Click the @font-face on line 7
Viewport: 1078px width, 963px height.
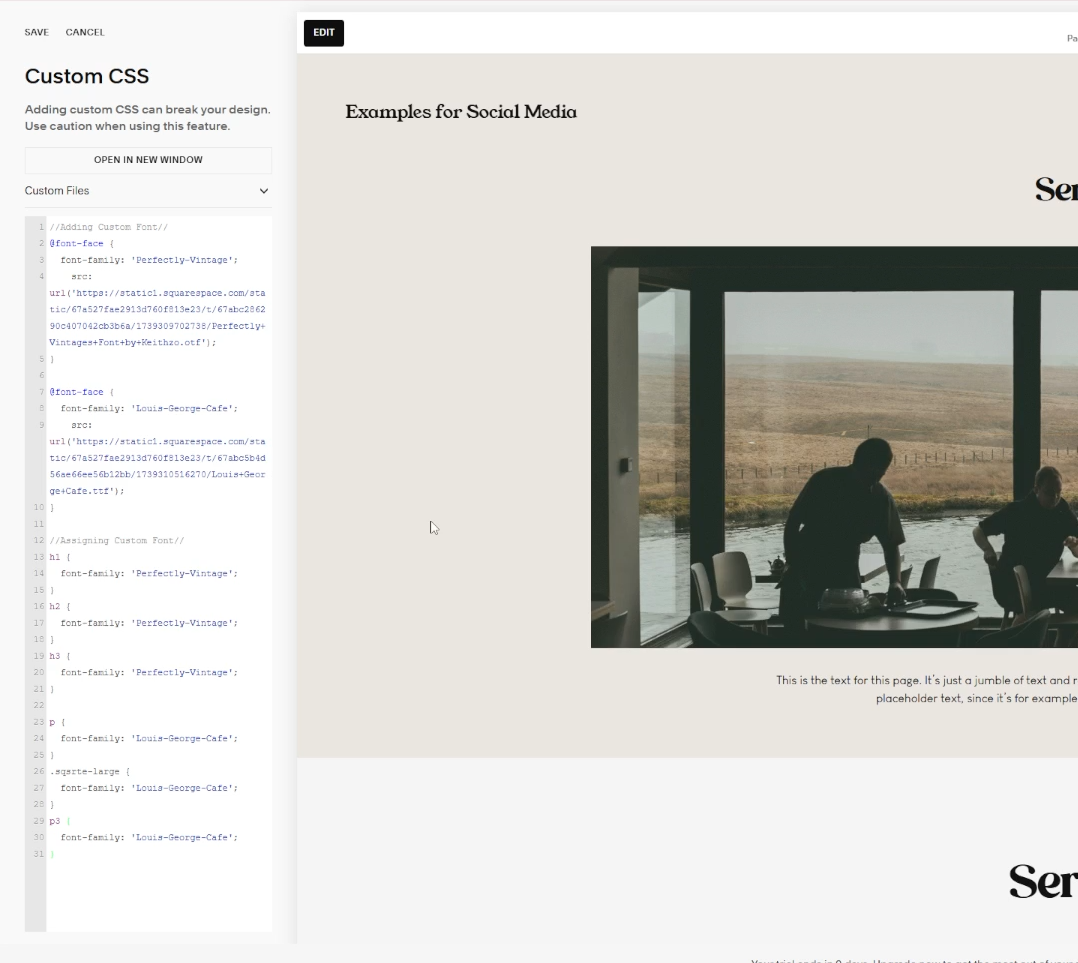[82, 392]
